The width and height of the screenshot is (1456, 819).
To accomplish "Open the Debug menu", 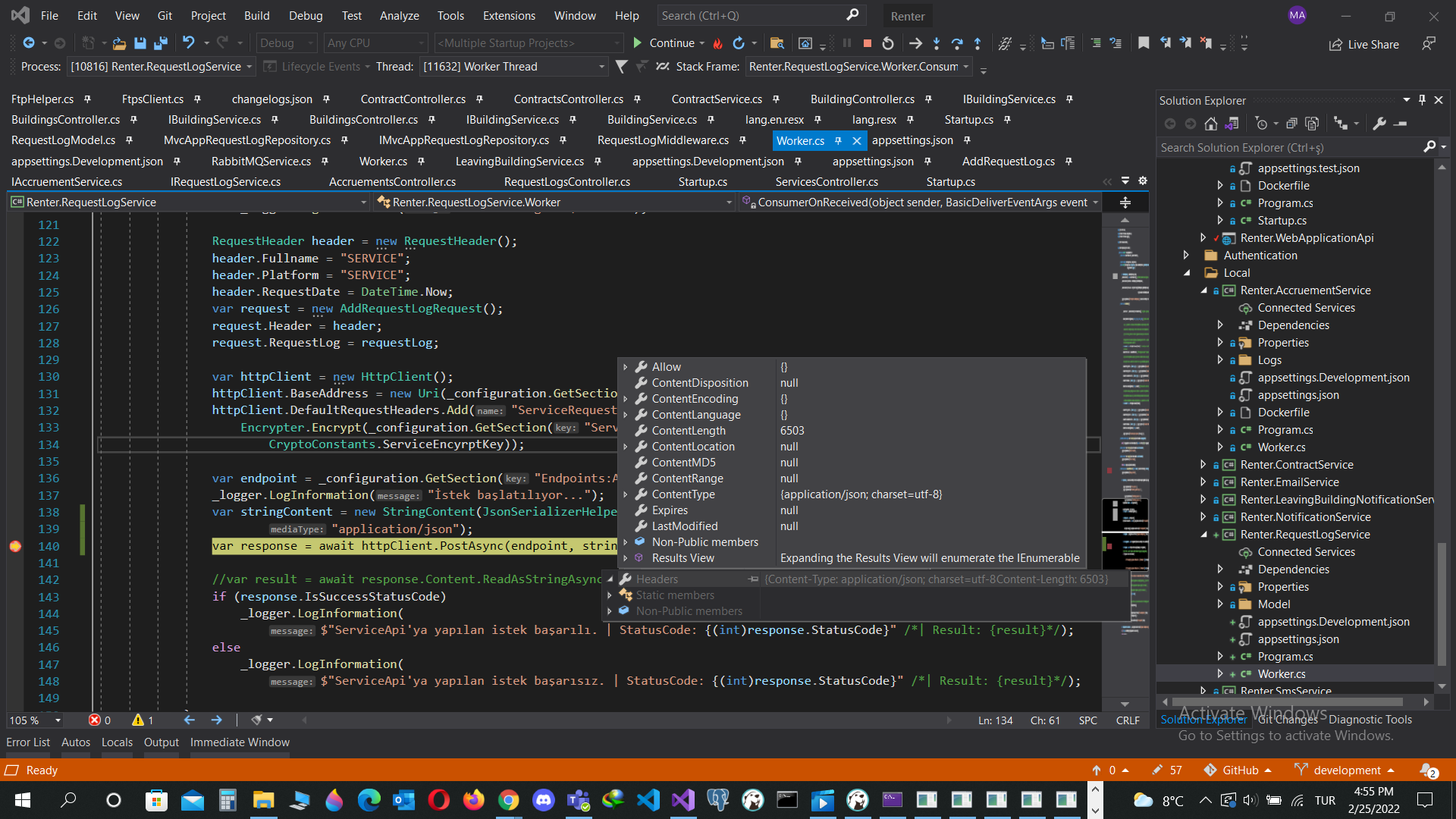I will pos(306,15).
